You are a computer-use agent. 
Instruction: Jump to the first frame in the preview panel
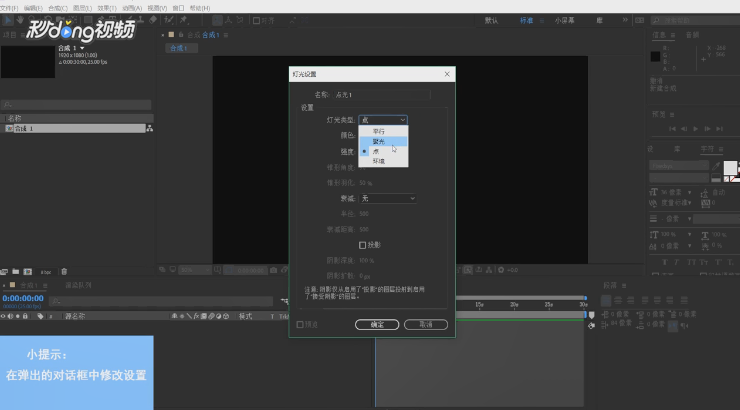(x=672, y=128)
